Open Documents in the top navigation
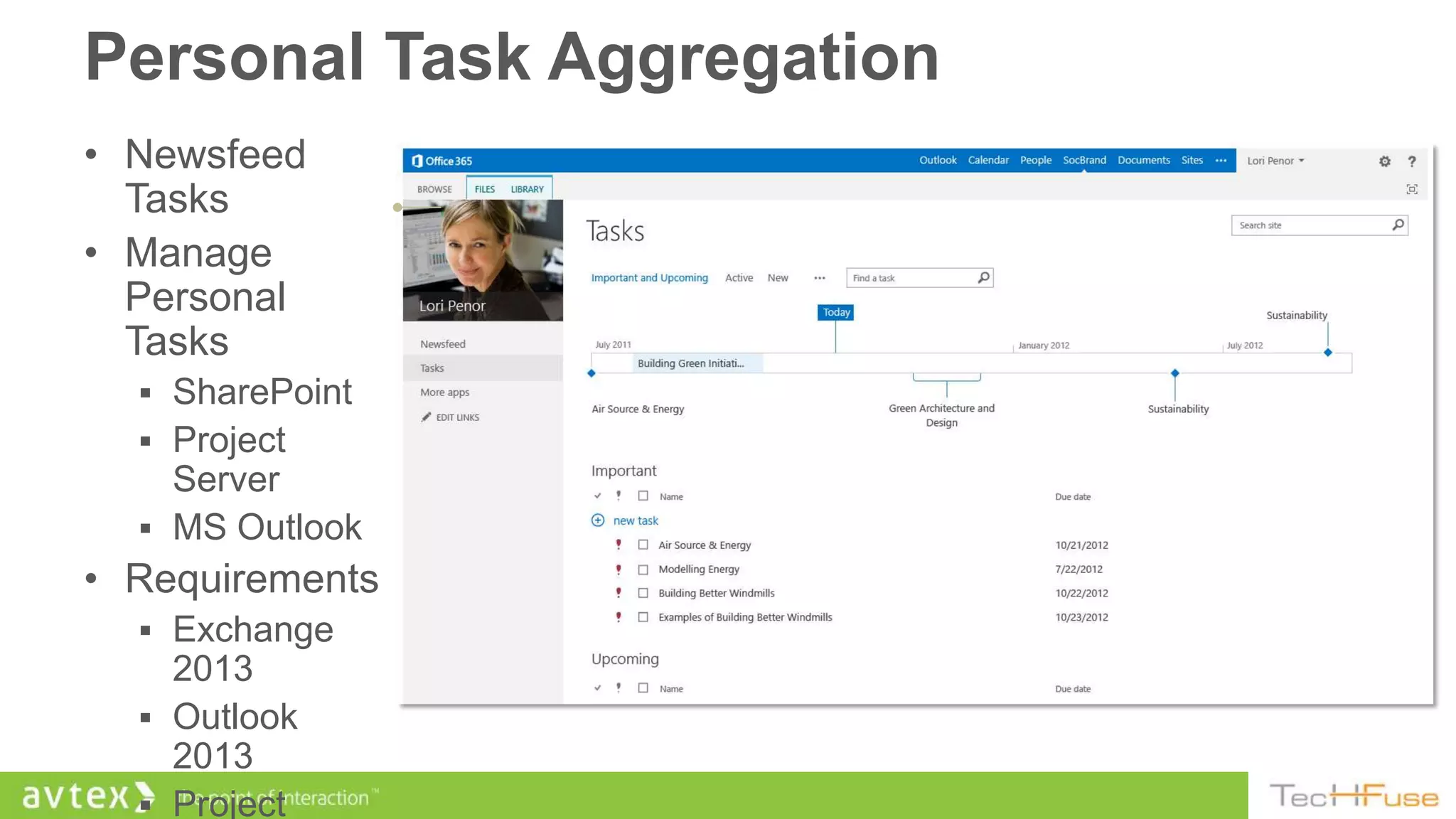Image resolution: width=1456 pixels, height=819 pixels. click(1144, 161)
